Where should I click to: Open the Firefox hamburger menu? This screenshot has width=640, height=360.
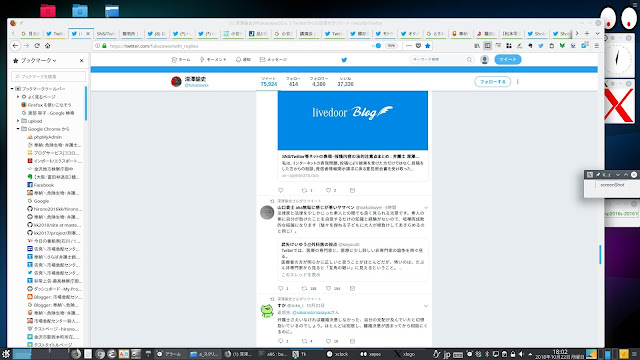coord(596,46)
